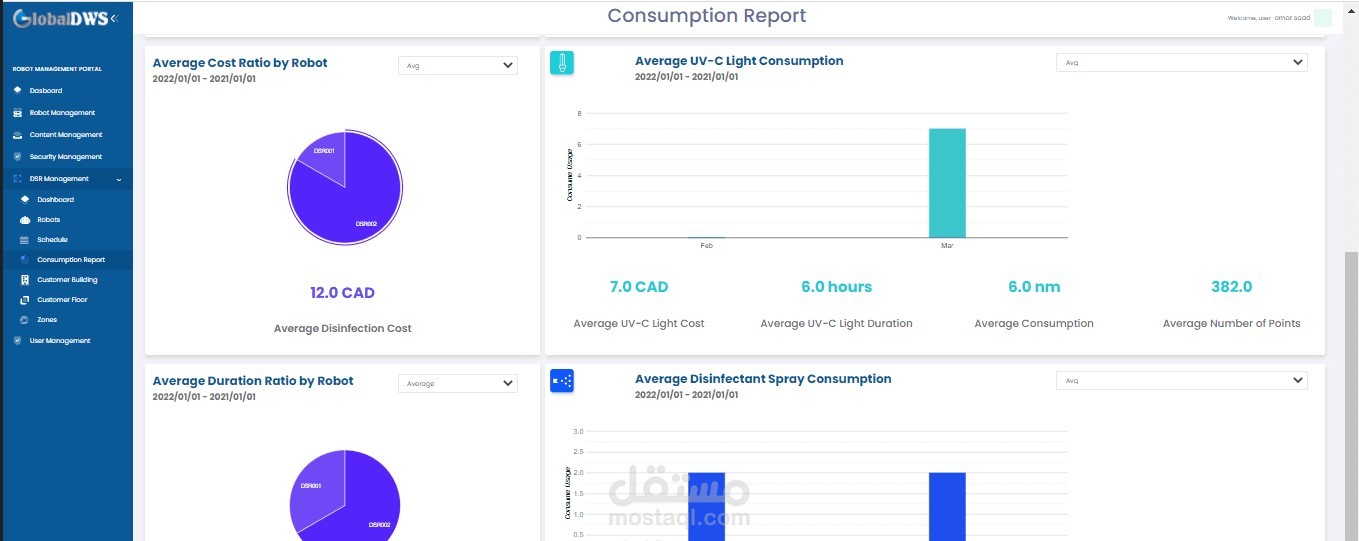Click the DSR Management icon
1359x541 pixels.
tap(17, 179)
